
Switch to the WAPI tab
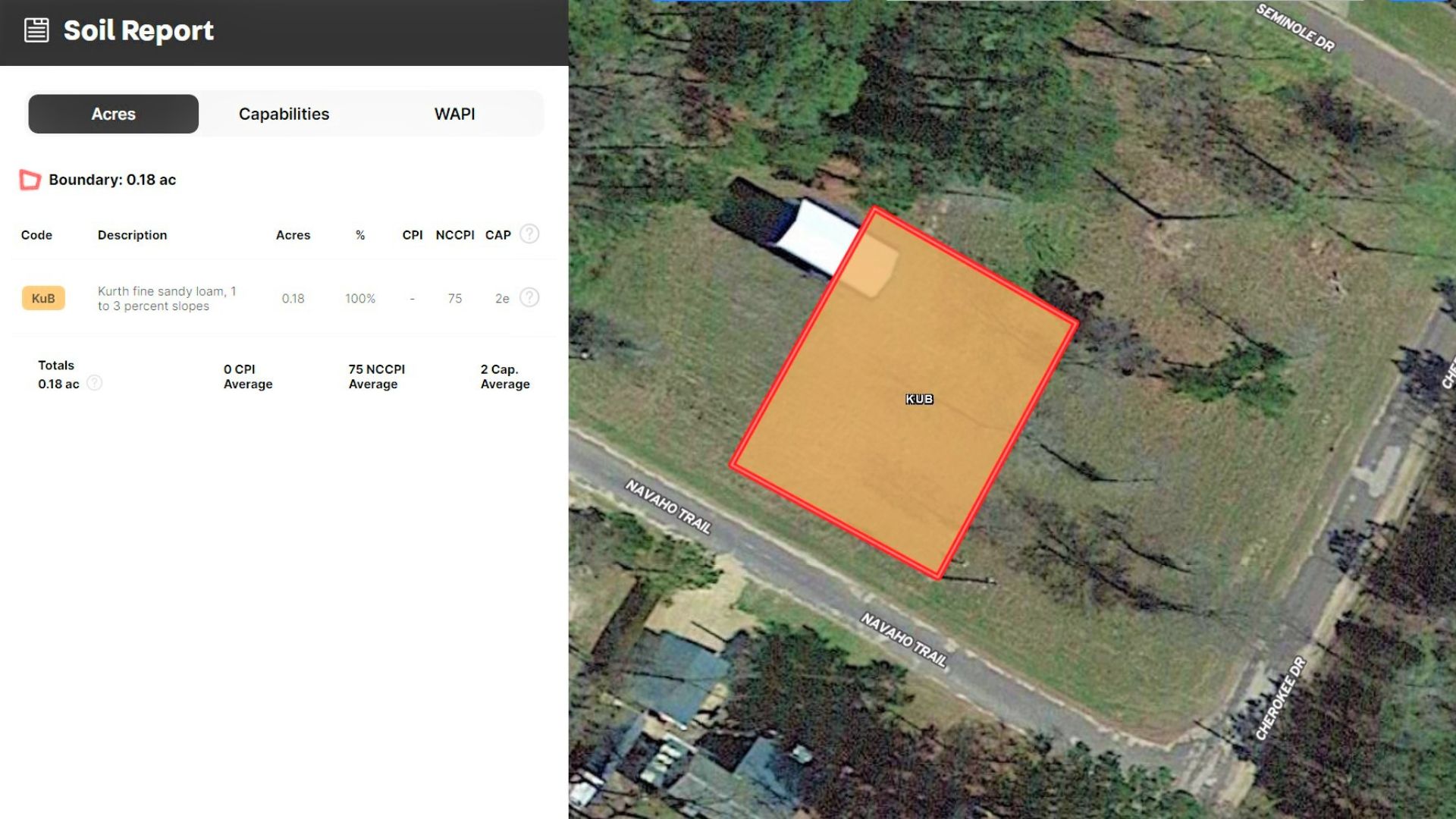coord(454,114)
